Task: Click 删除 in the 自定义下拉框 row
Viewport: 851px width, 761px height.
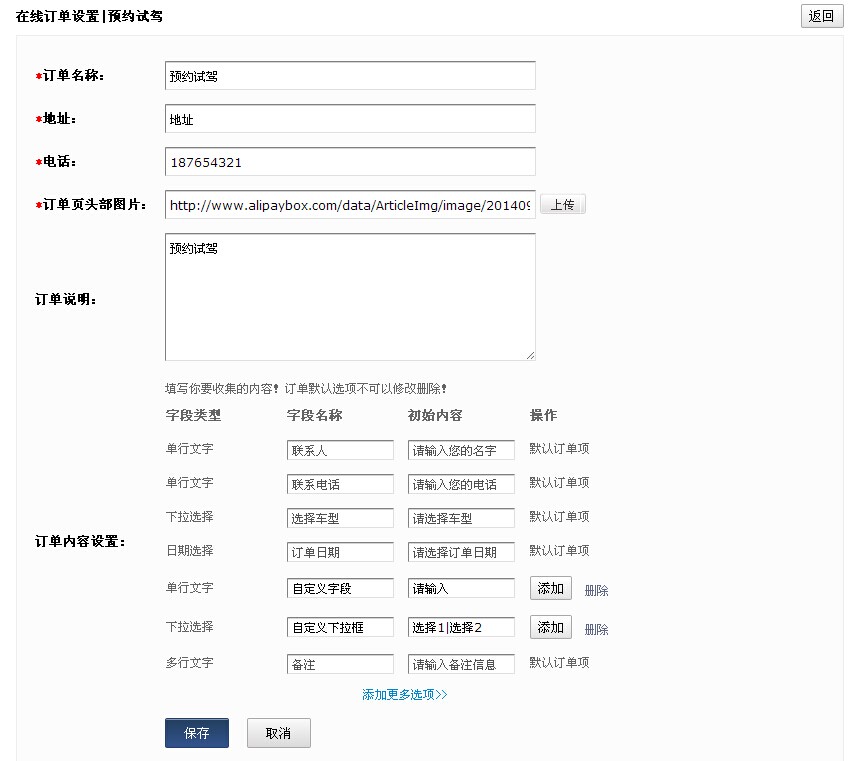Action: point(596,630)
